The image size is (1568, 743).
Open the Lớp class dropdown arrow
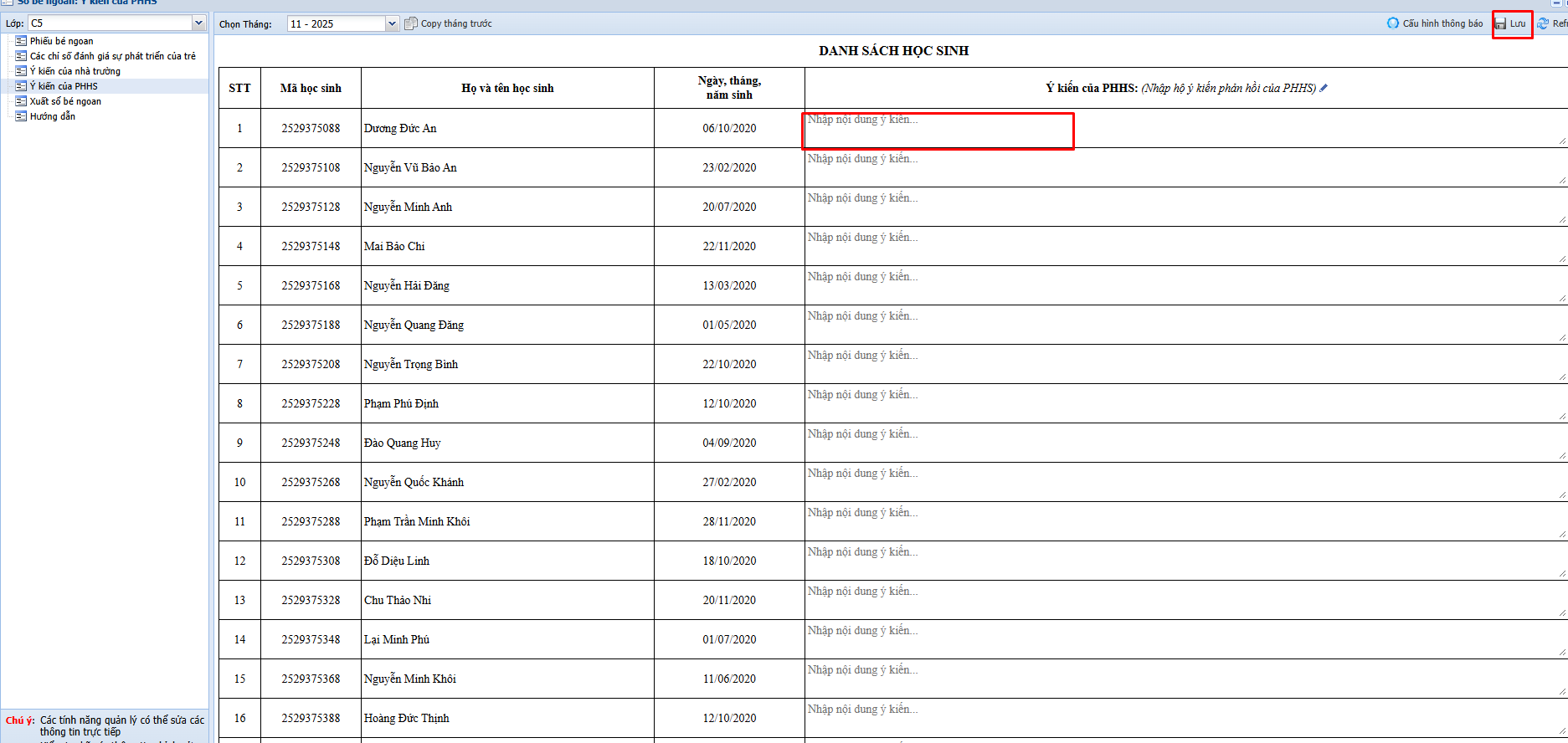[x=198, y=23]
